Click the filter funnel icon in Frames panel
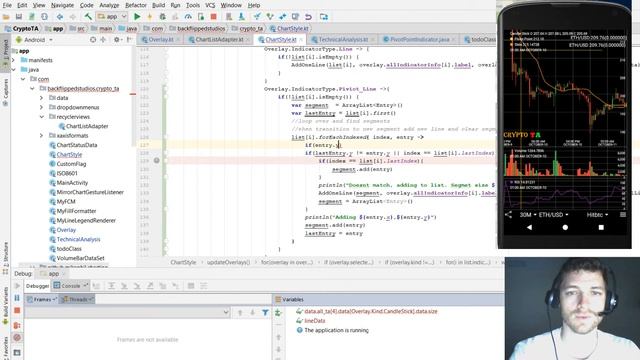 click(265, 313)
